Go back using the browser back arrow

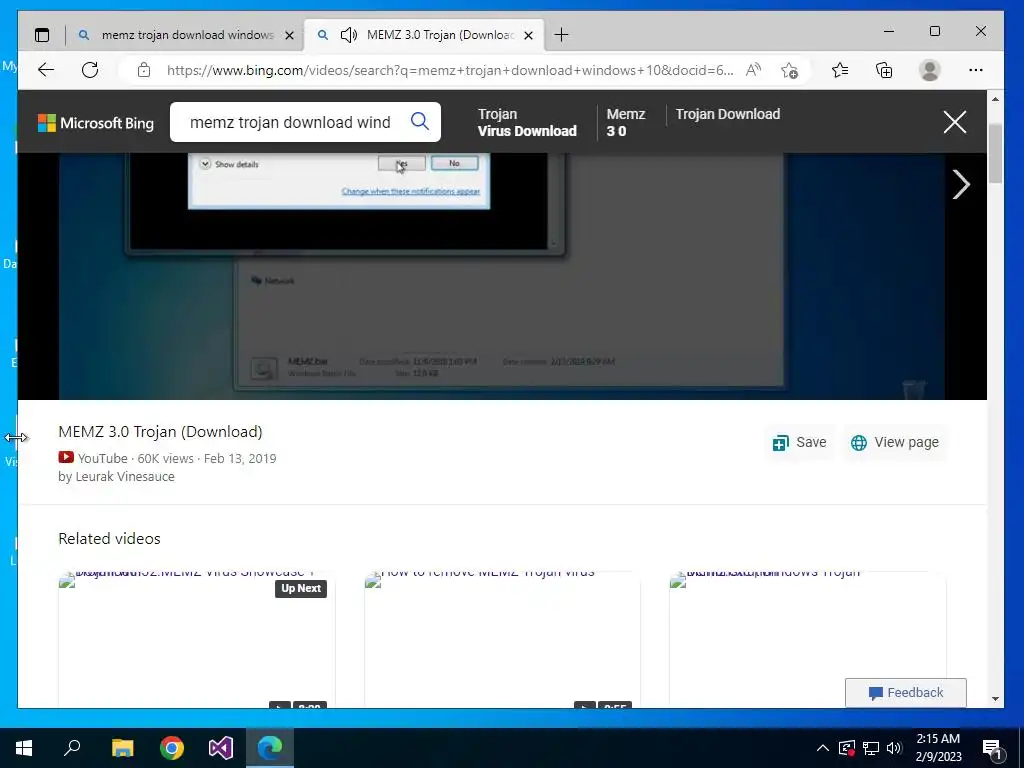[x=46, y=70]
